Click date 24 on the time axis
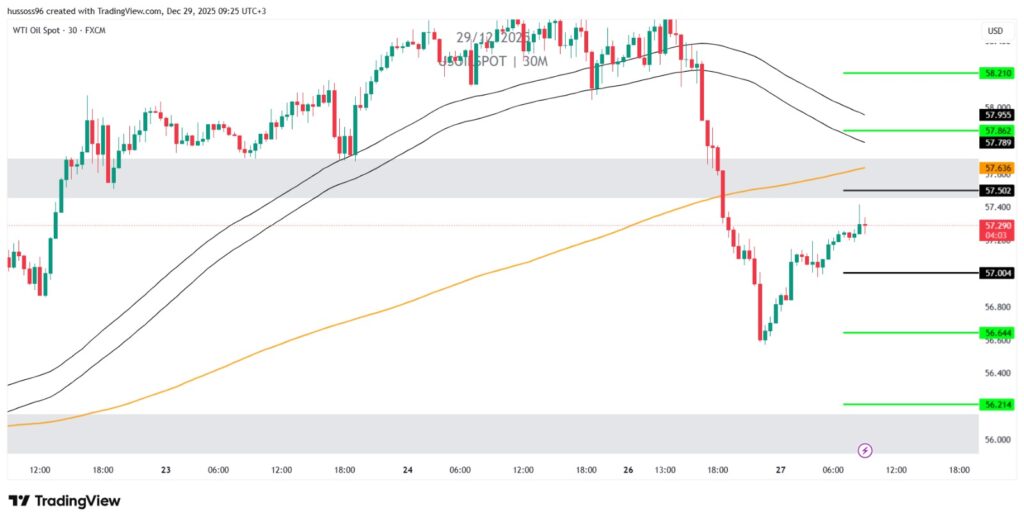This screenshot has height=522, width=1024. (408, 469)
